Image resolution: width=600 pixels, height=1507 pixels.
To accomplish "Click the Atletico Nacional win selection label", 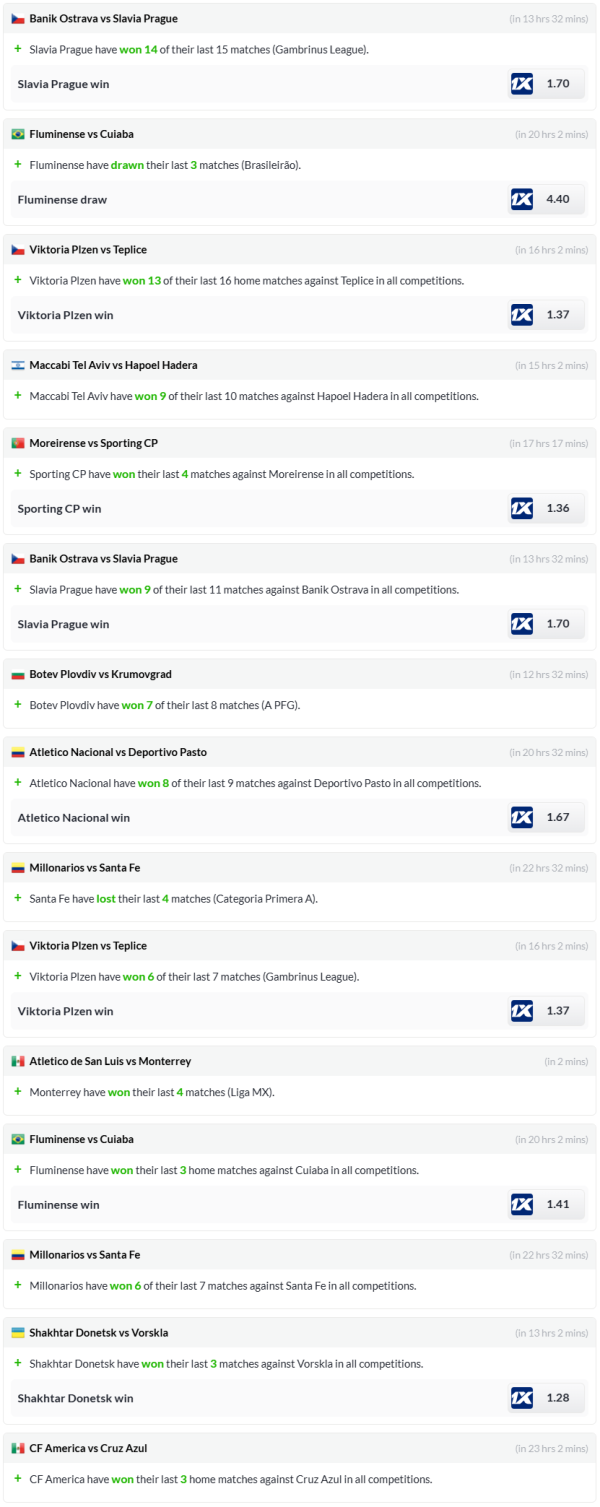I will (74, 817).
